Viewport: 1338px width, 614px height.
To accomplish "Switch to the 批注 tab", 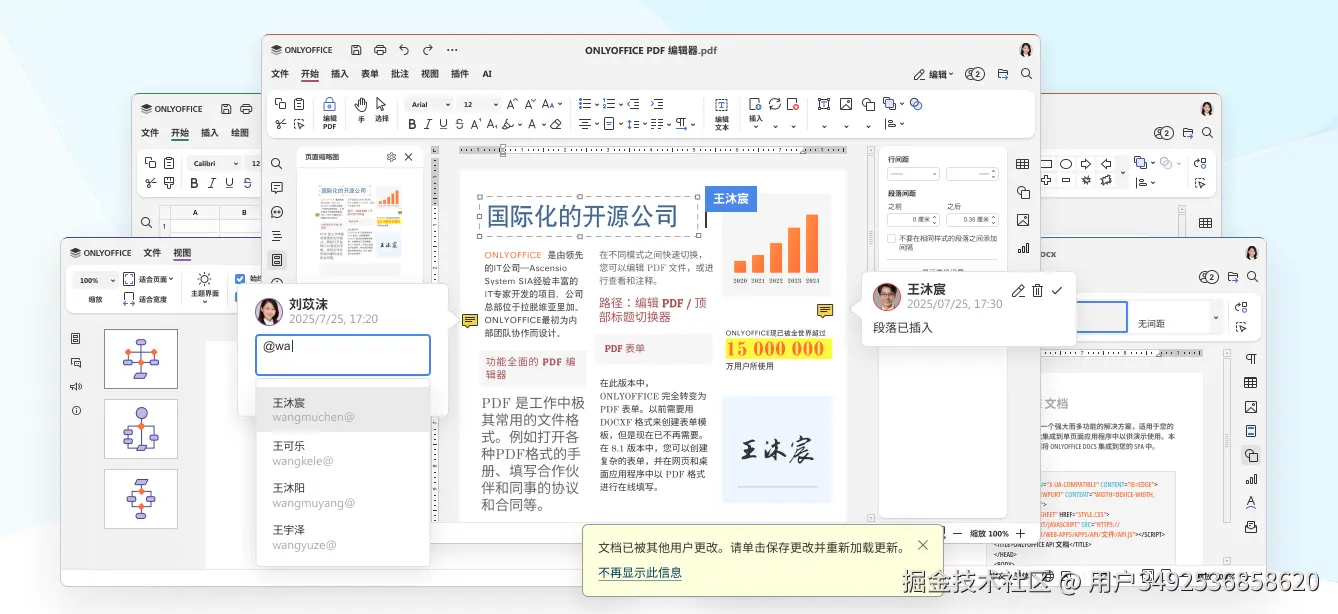I will 400,74.
